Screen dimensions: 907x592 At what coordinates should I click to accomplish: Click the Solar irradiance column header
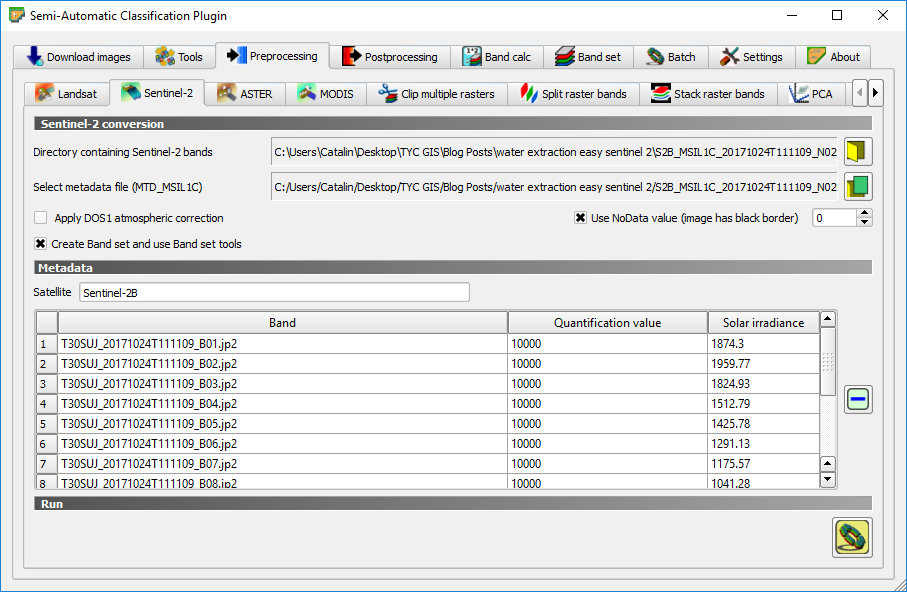(763, 323)
